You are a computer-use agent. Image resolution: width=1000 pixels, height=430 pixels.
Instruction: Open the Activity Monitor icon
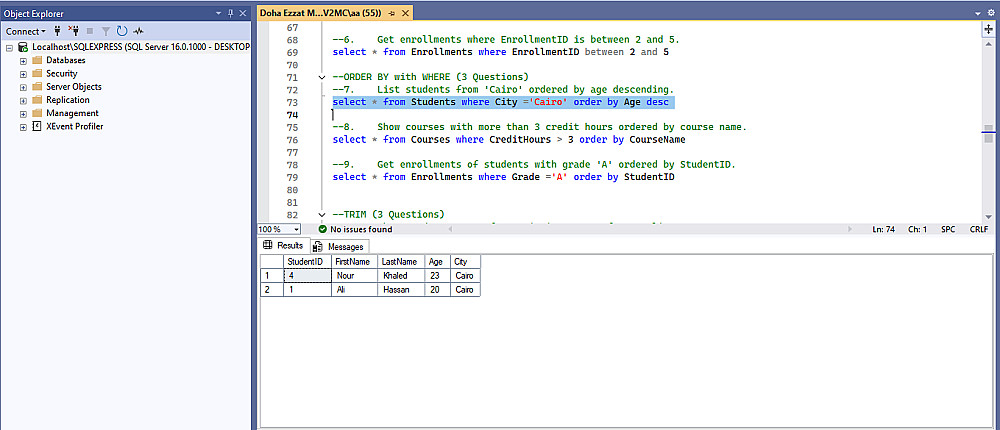139,31
